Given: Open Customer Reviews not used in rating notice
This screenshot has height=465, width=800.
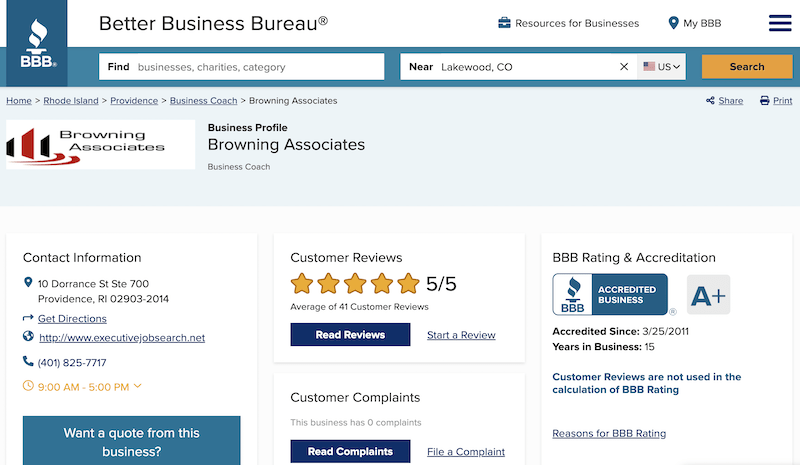Looking at the screenshot, I should 646,383.
